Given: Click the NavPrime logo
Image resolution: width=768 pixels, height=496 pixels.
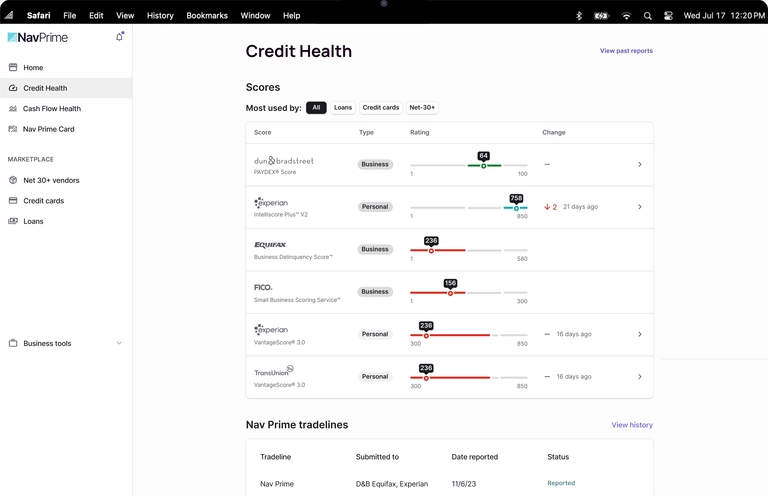Looking at the screenshot, I should (x=38, y=37).
